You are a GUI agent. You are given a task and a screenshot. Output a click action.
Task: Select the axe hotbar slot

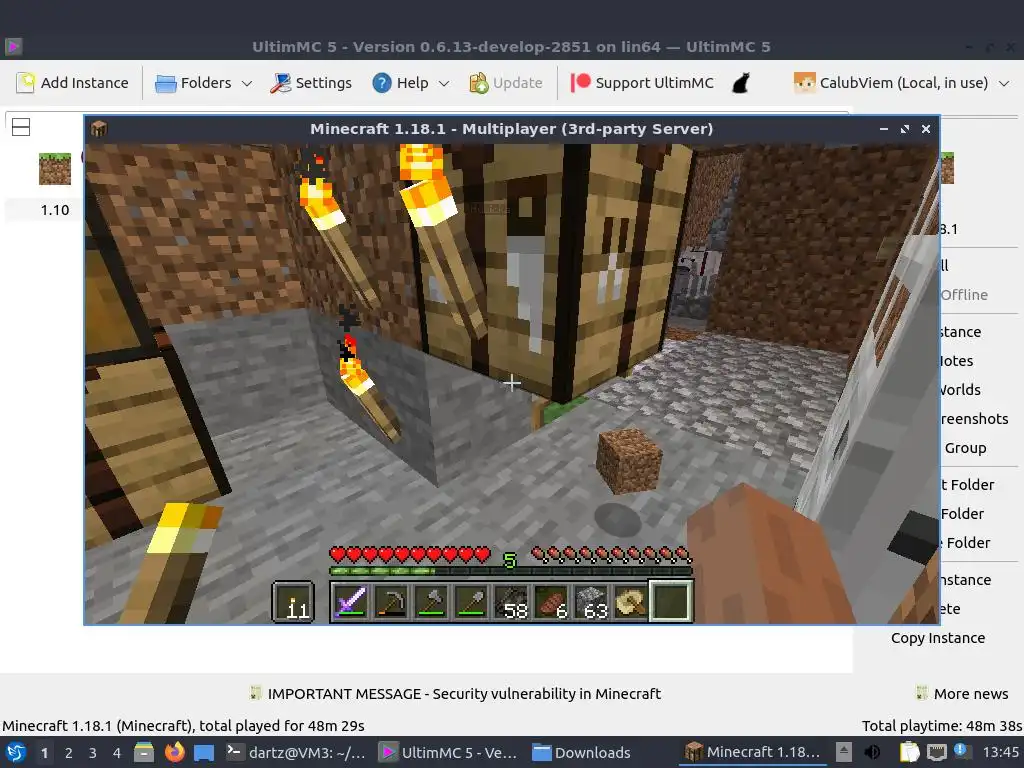click(431, 601)
